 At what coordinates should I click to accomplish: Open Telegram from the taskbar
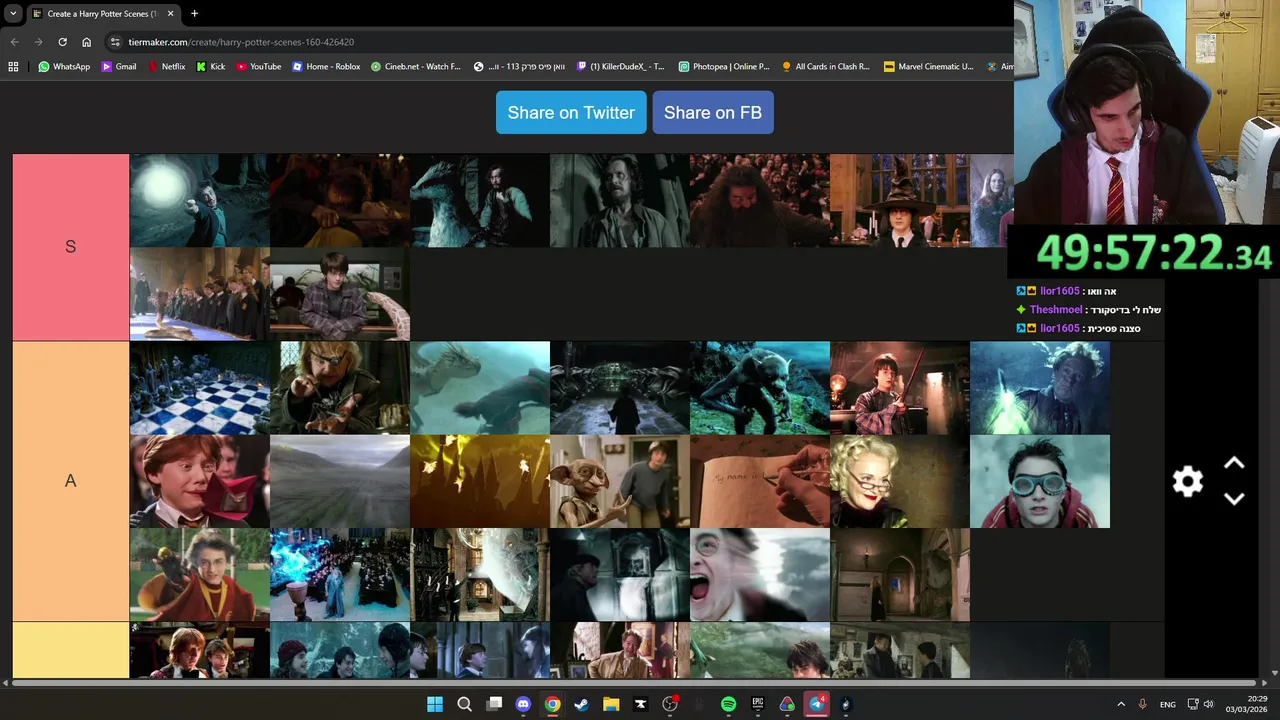point(817,704)
